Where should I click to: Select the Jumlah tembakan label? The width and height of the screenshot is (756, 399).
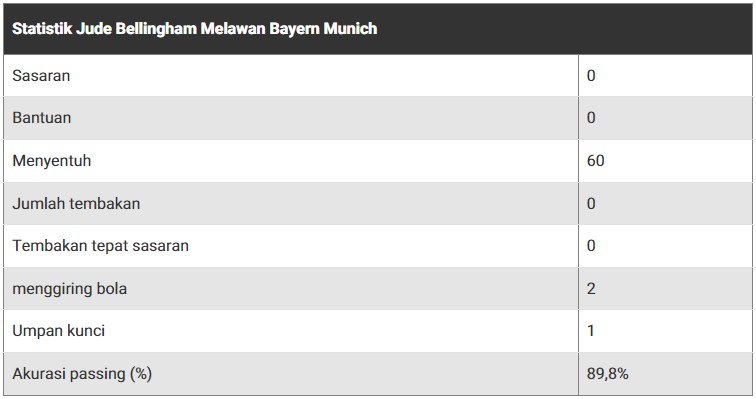76,203
